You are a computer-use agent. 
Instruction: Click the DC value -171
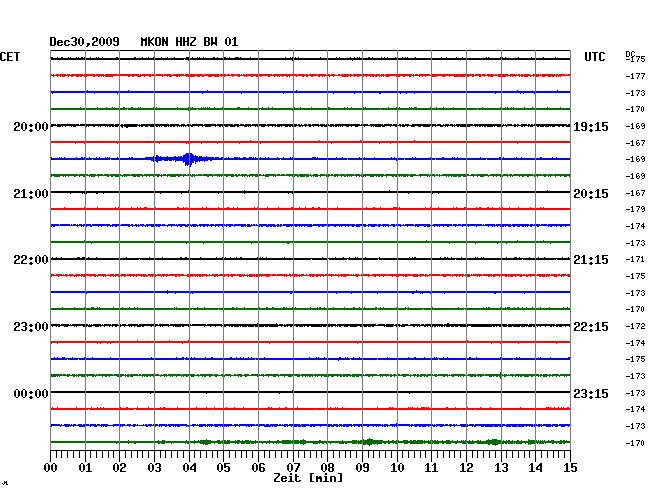point(635,259)
